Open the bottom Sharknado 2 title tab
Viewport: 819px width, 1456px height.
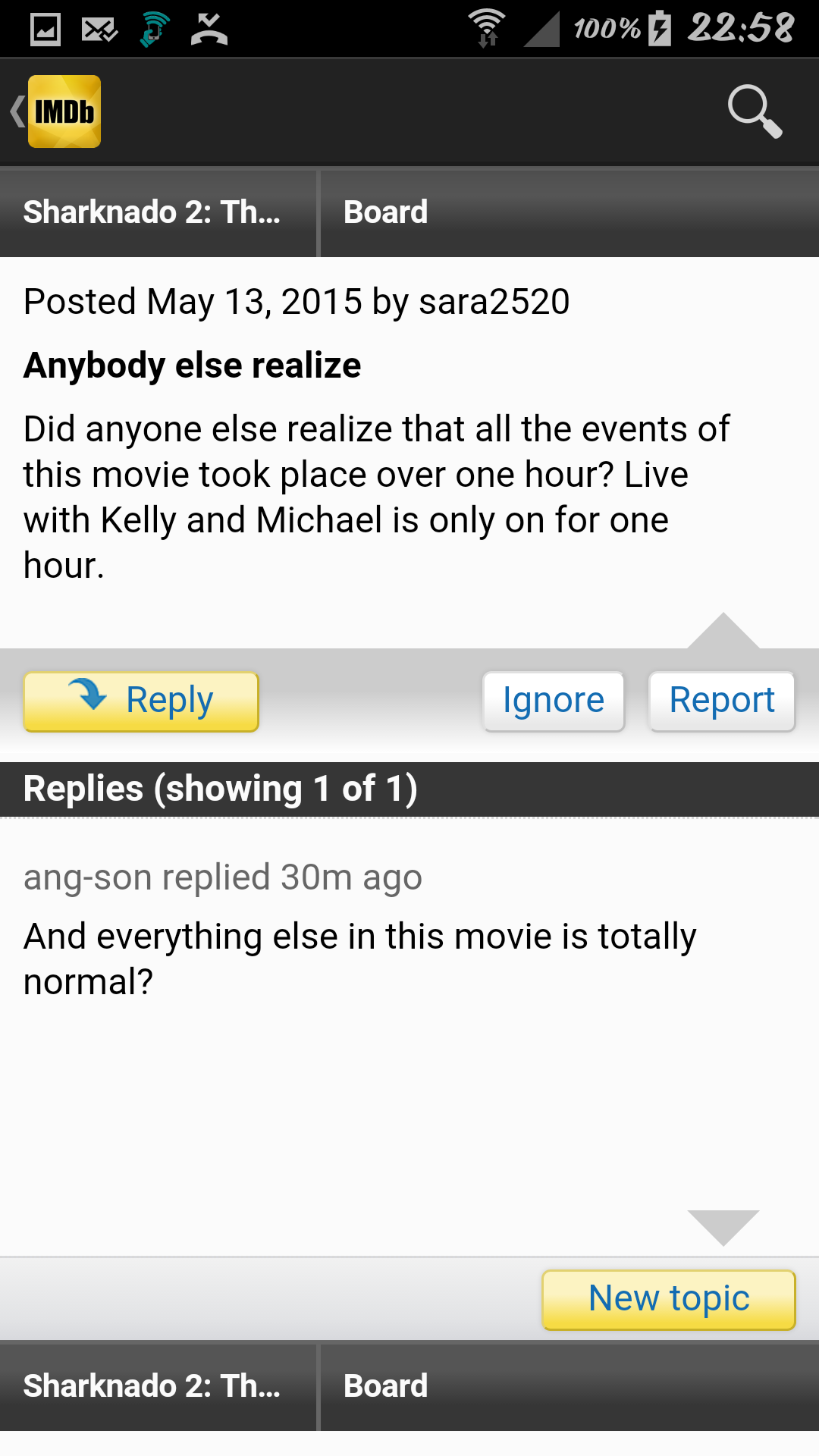pyautogui.click(x=158, y=1386)
